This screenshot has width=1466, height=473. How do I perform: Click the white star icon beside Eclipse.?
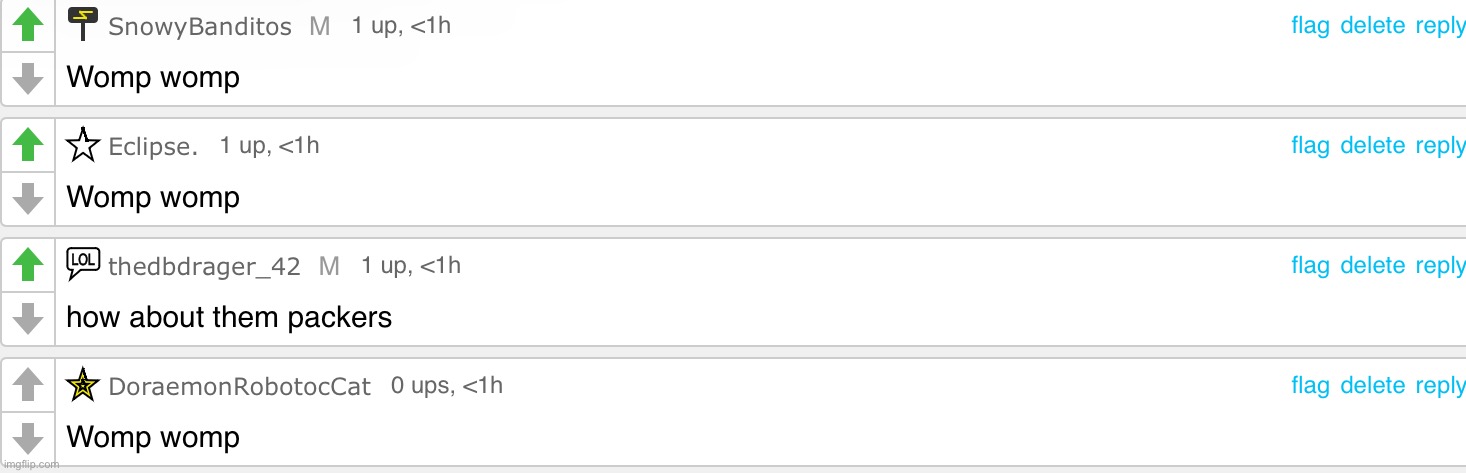(x=83, y=145)
